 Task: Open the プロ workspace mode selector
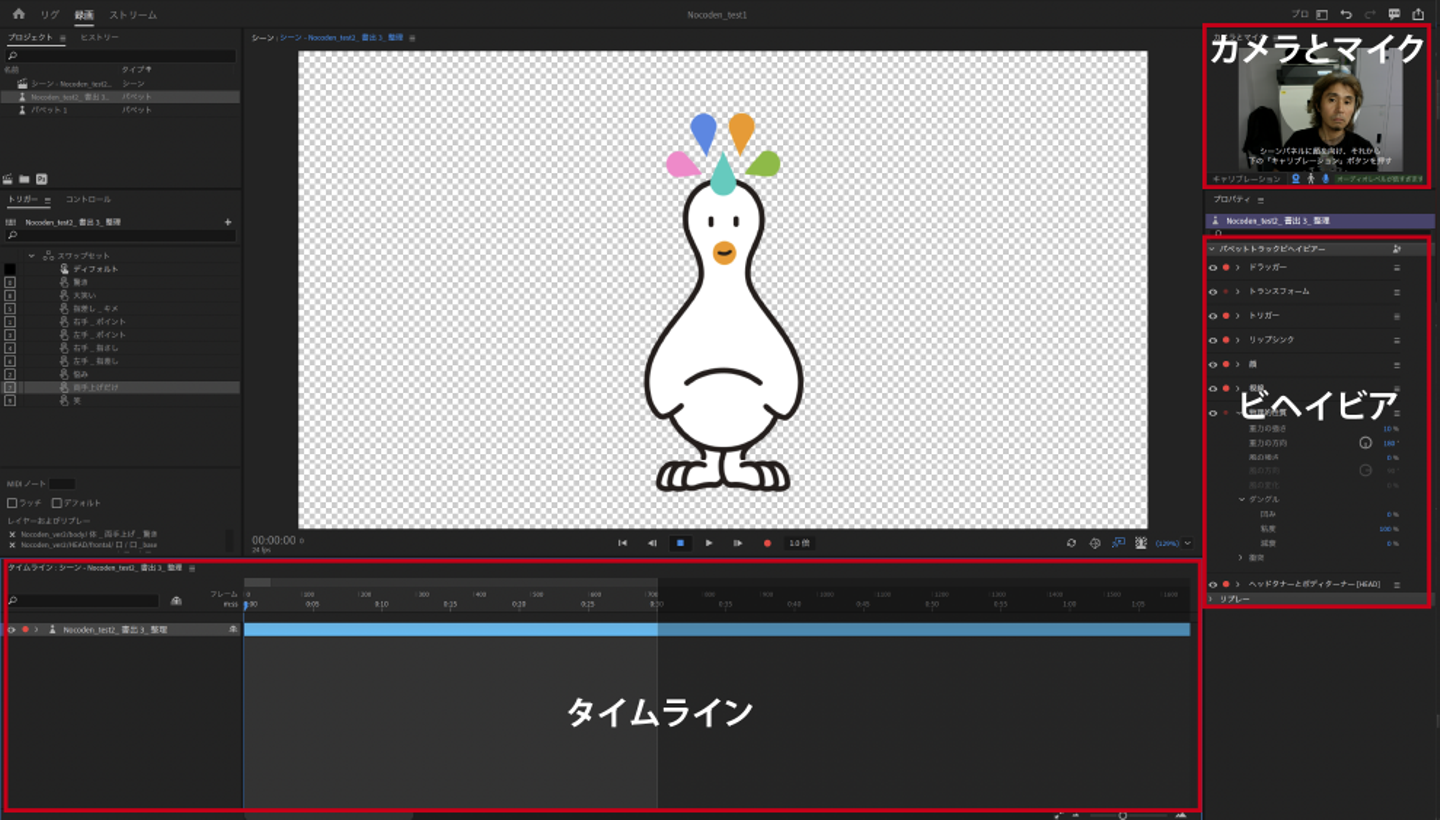1300,14
